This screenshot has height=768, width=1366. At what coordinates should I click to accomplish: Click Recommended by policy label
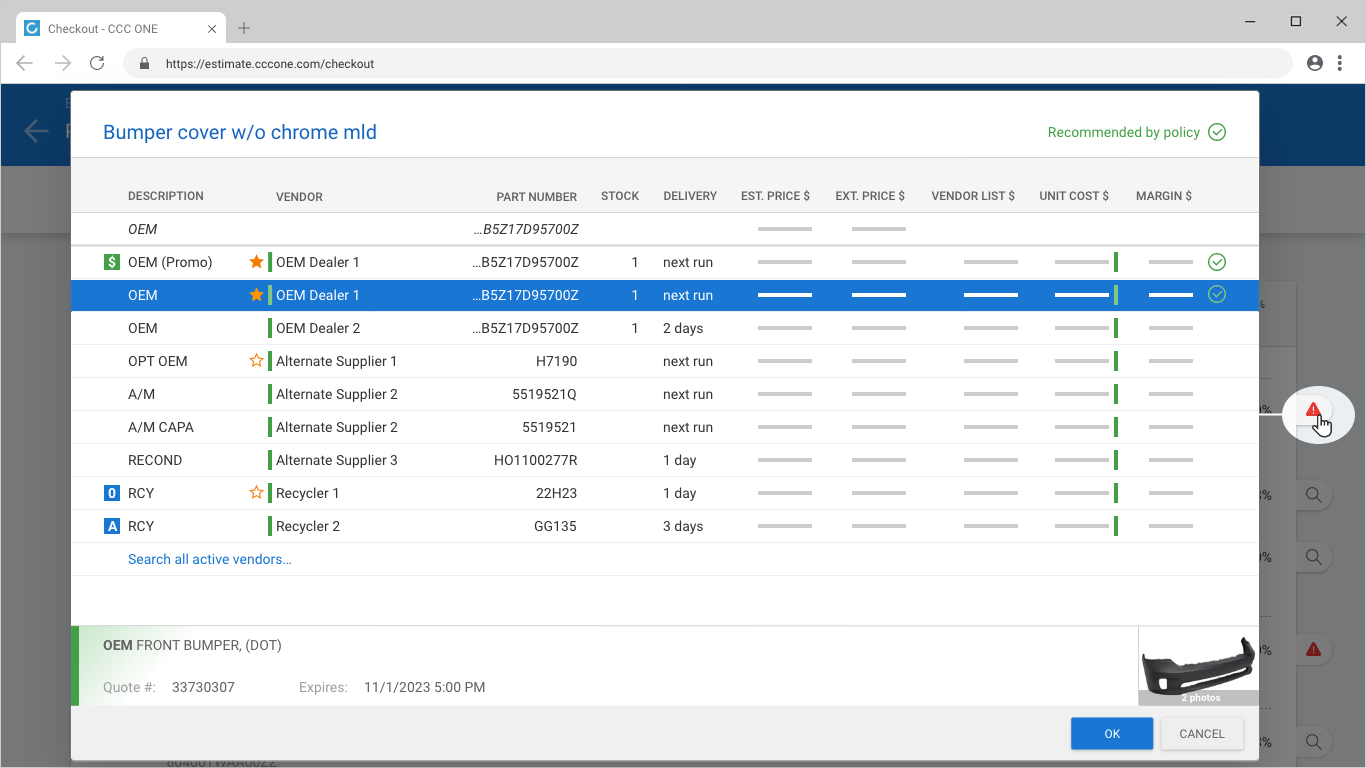click(x=1123, y=132)
